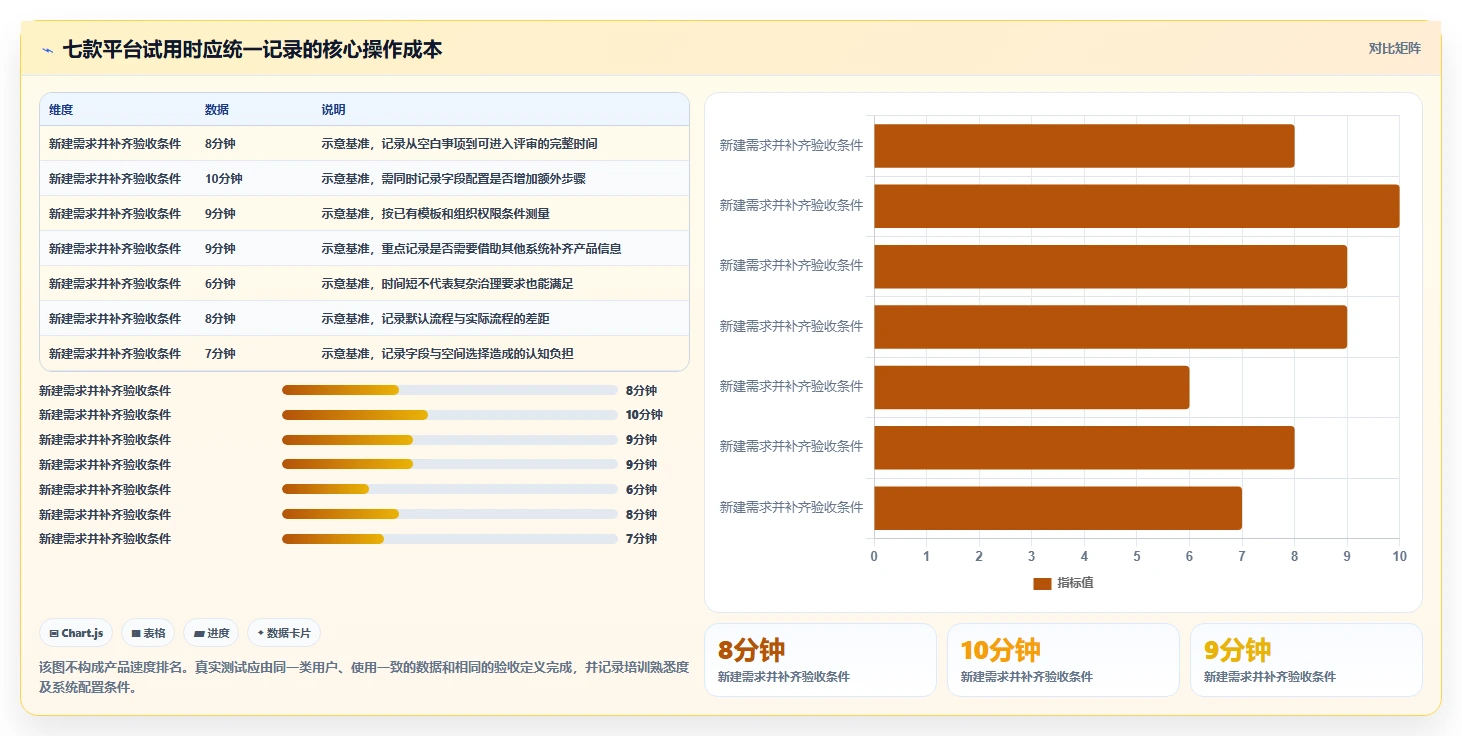Click the 指标值 legend color box
1462x736 pixels.
(x=1042, y=583)
